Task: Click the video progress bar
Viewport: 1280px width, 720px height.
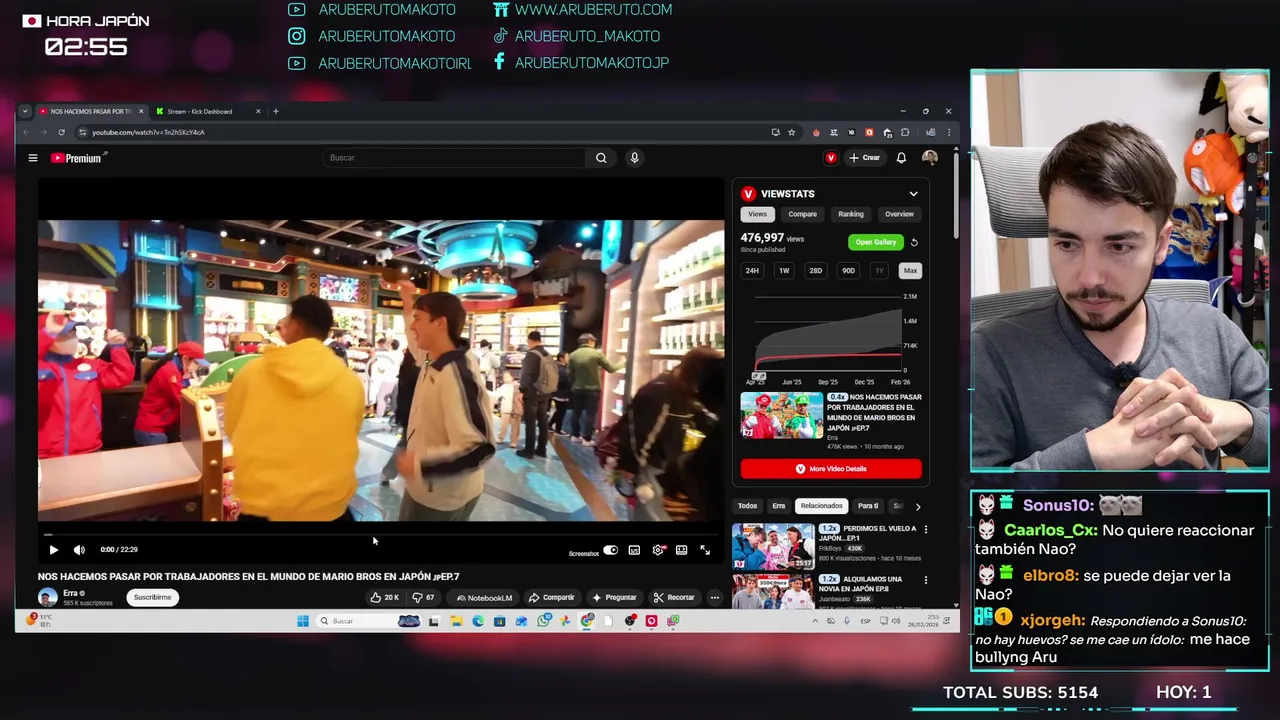Action: click(x=380, y=535)
